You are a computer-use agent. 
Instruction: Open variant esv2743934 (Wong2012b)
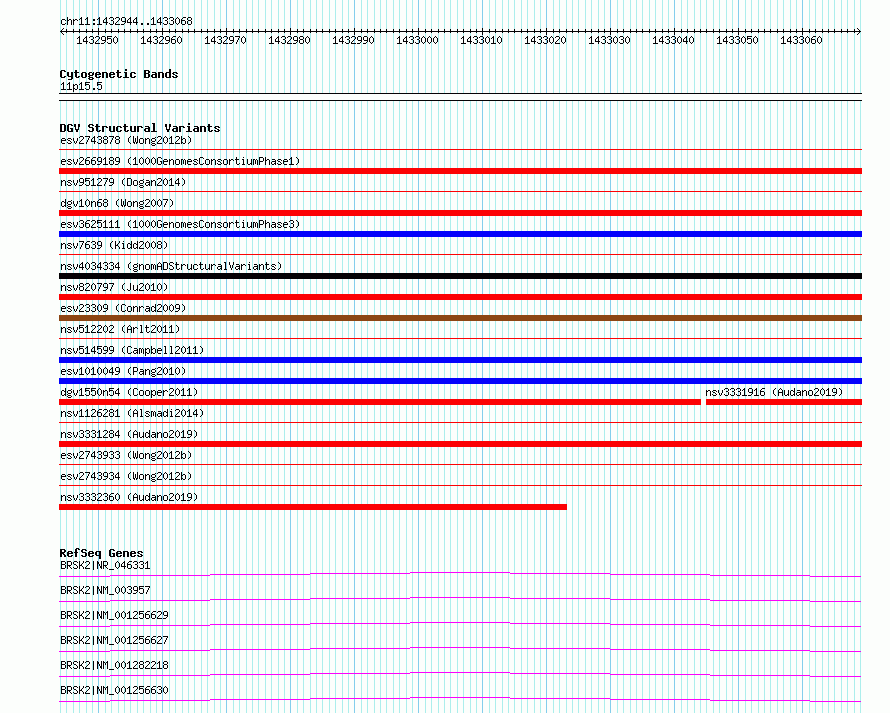126,476
